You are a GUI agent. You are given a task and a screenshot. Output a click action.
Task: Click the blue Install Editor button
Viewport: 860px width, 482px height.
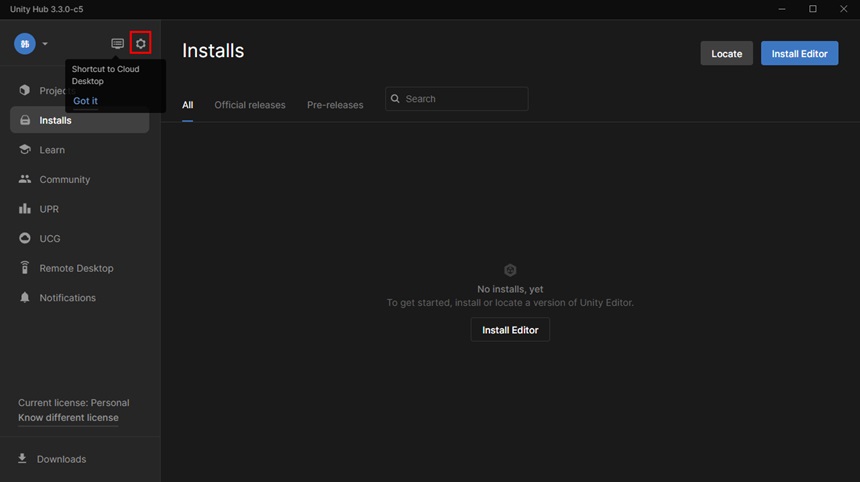(799, 53)
